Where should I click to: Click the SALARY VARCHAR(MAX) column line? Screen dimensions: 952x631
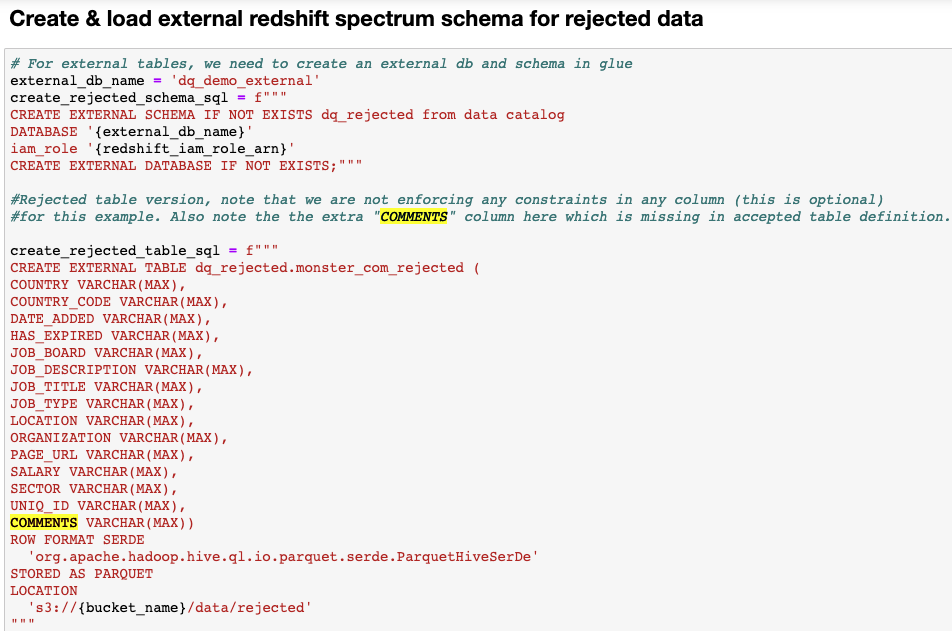(x=94, y=472)
